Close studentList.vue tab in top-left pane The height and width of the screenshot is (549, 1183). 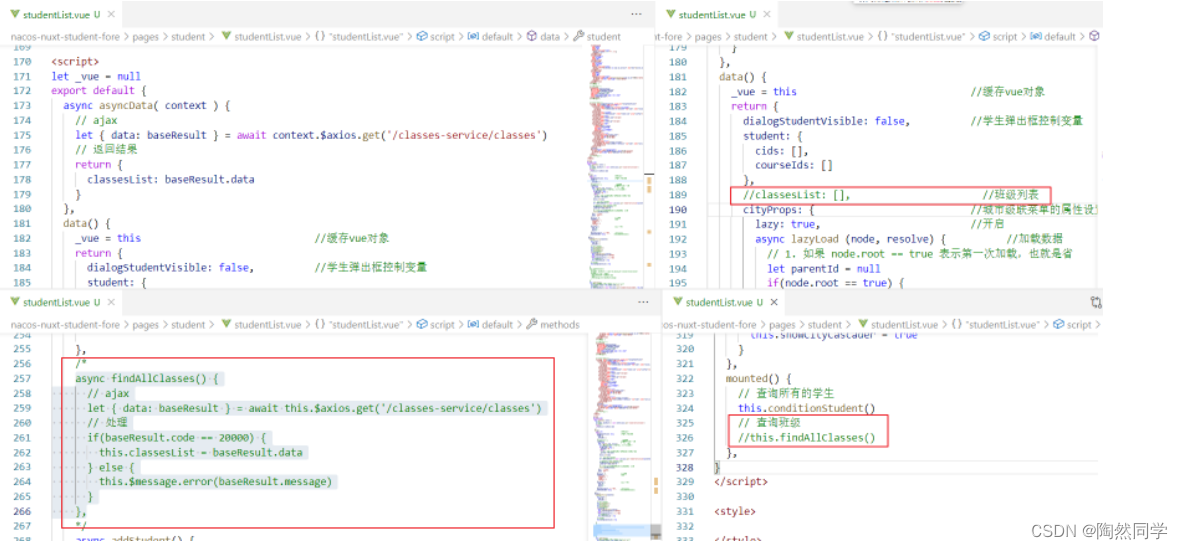coord(110,14)
